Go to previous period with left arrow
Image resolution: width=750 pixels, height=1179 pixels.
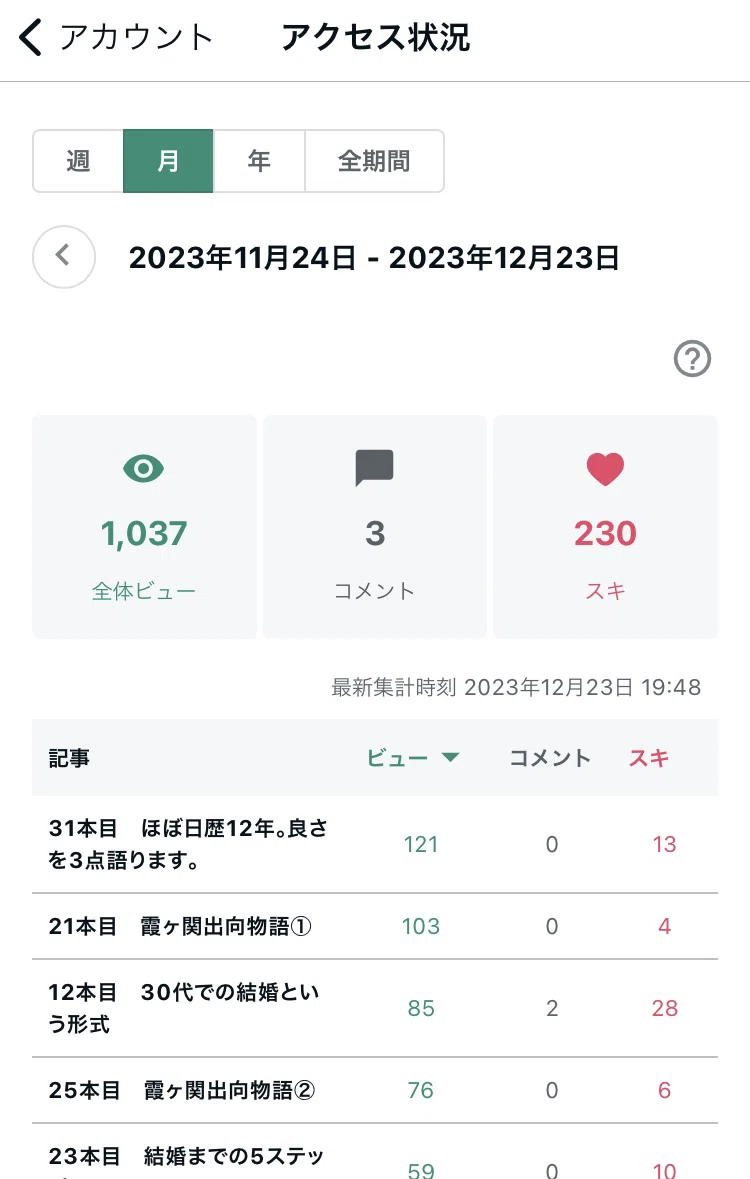pyautogui.click(x=64, y=256)
